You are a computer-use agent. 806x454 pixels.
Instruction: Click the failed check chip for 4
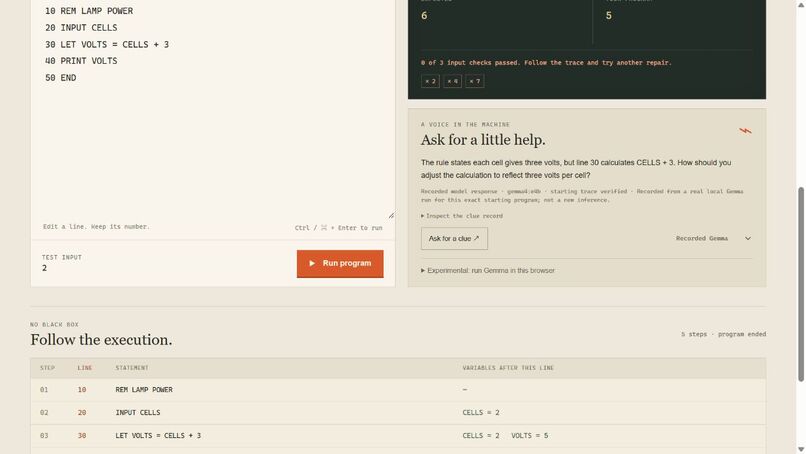[x=452, y=81]
